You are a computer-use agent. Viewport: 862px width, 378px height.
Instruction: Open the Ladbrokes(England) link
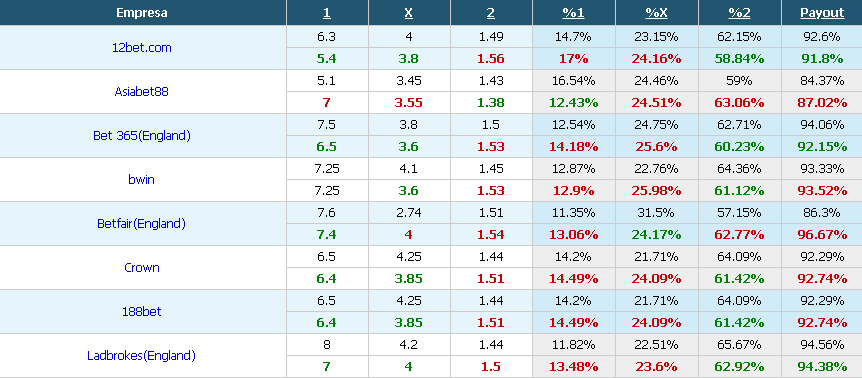[141, 355]
